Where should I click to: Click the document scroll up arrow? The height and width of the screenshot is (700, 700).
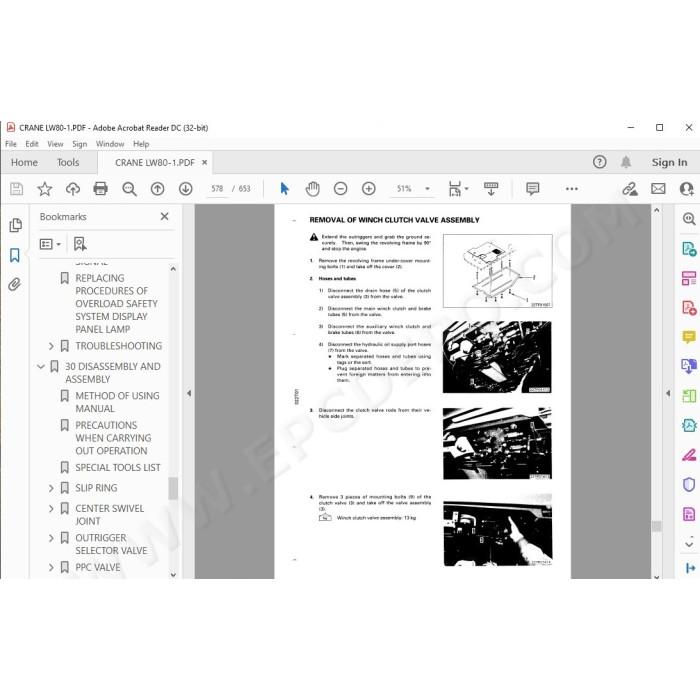(656, 210)
